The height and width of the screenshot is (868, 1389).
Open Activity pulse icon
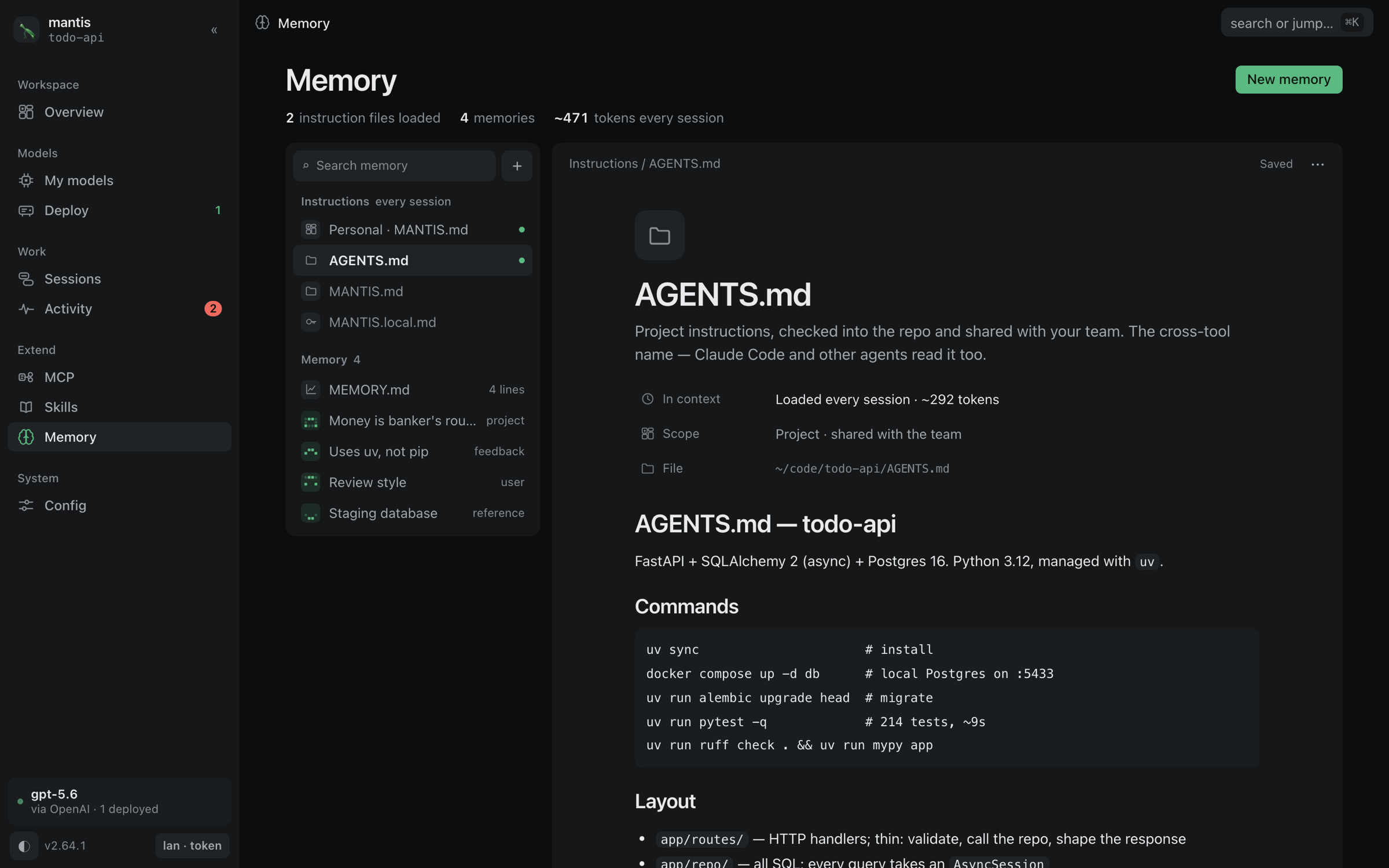pyautogui.click(x=26, y=309)
